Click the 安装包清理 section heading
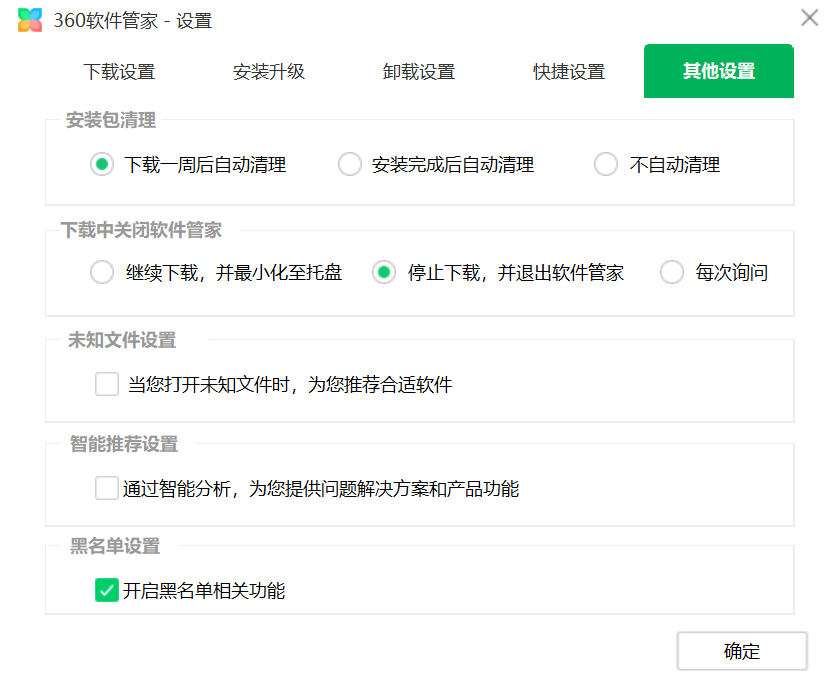Image resolution: width=840 pixels, height=690 pixels. click(x=111, y=119)
